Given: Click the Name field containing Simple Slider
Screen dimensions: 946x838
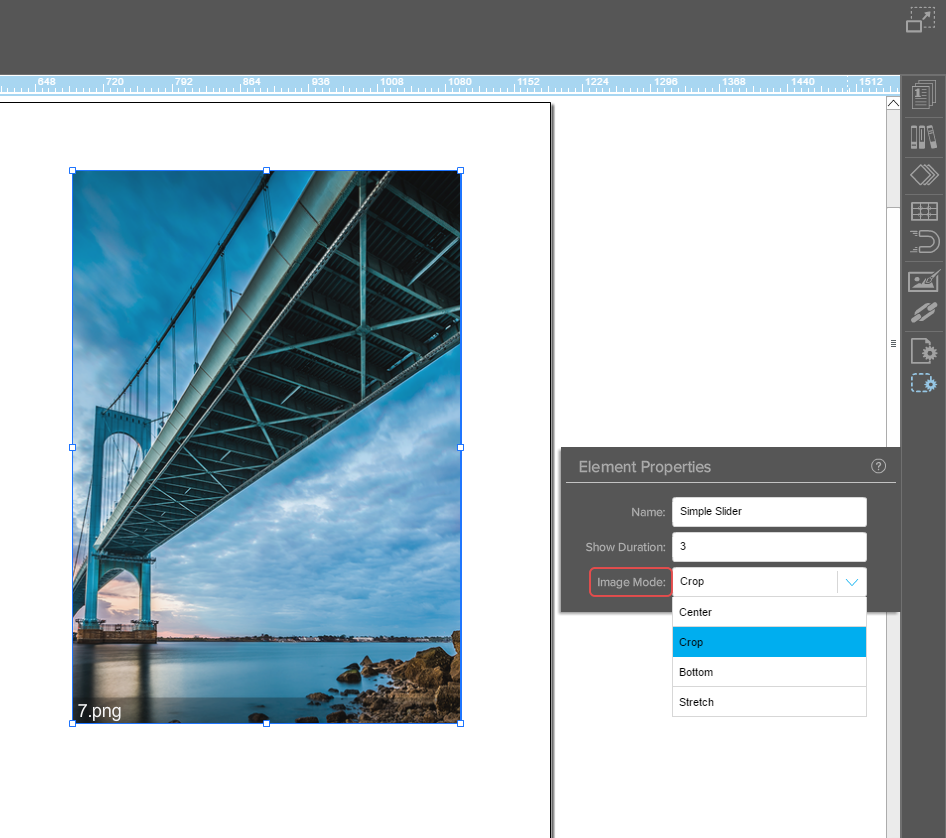Looking at the screenshot, I should (x=768, y=512).
